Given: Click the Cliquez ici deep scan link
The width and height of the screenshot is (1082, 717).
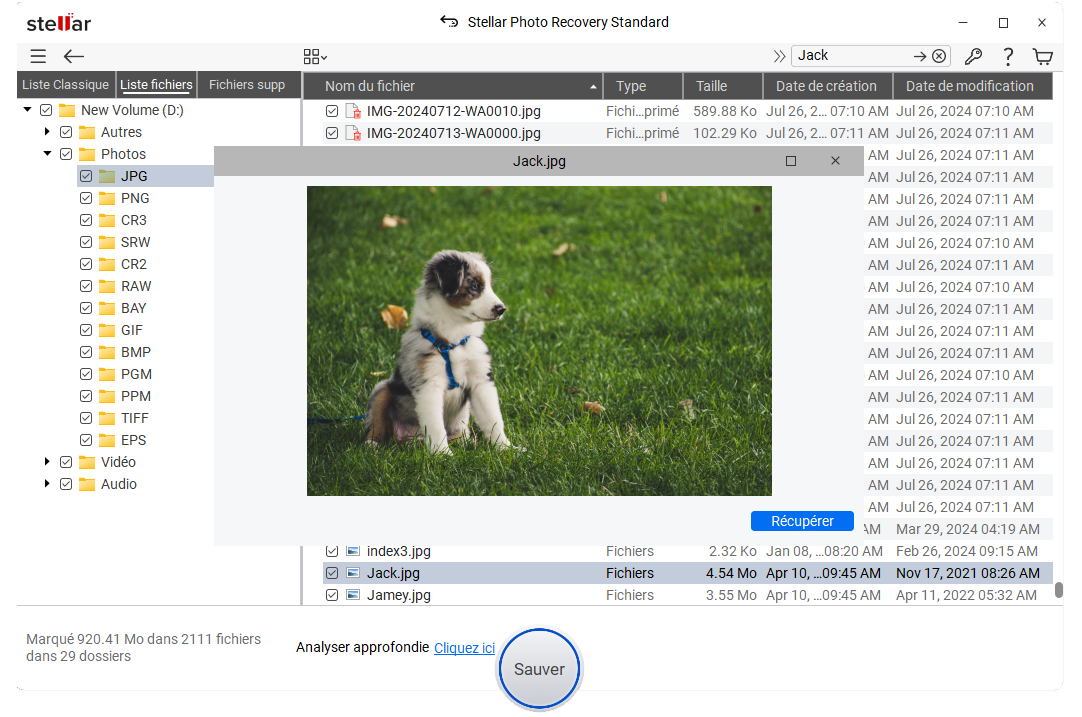Looking at the screenshot, I should click(x=464, y=648).
